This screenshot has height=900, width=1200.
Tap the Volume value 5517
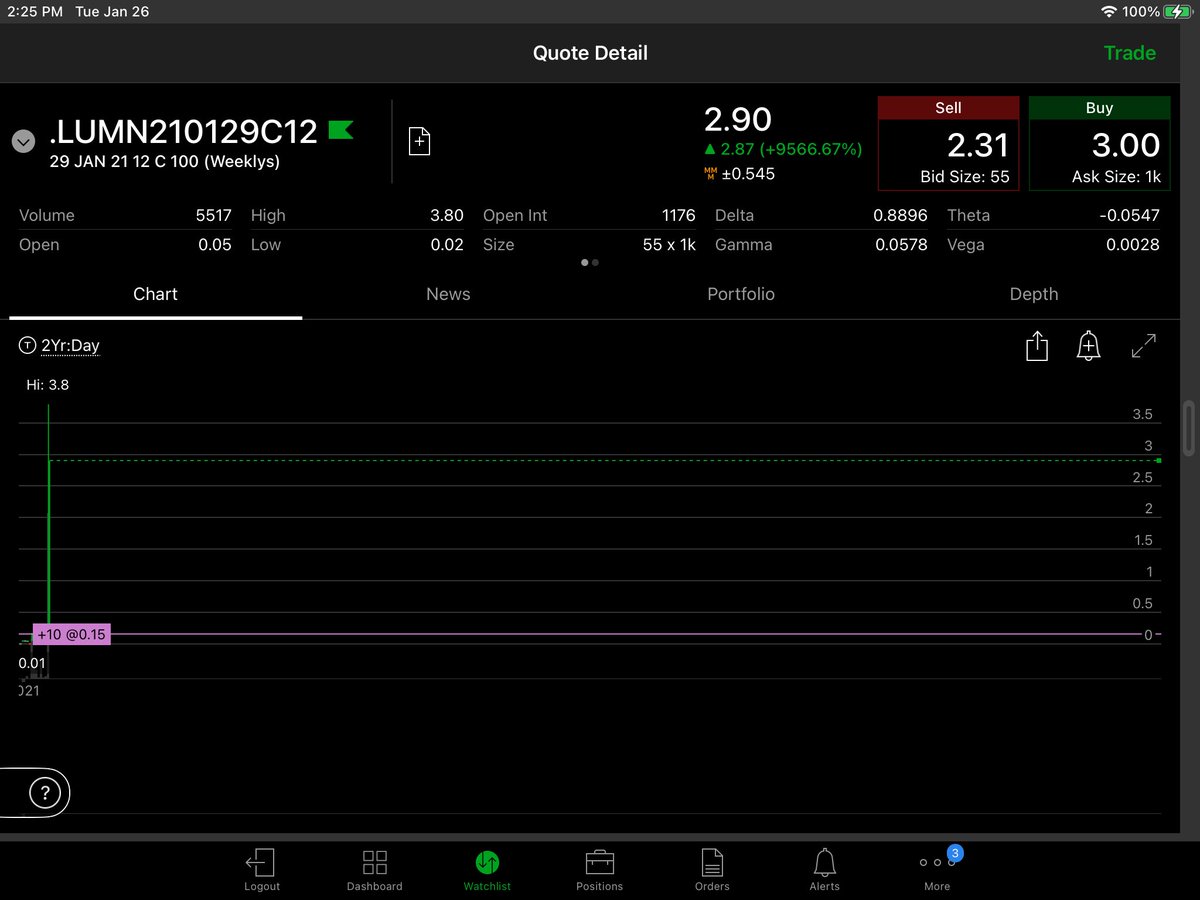pyautogui.click(x=213, y=215)
